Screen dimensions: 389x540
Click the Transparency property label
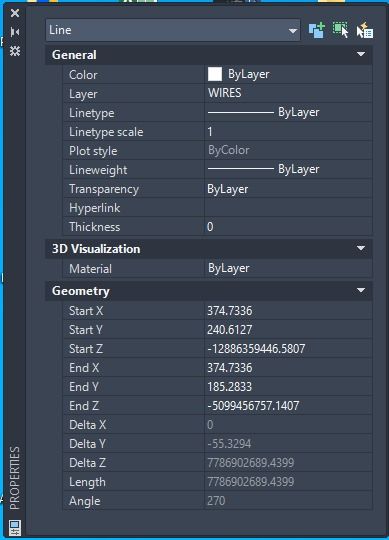tap(104, 189)
